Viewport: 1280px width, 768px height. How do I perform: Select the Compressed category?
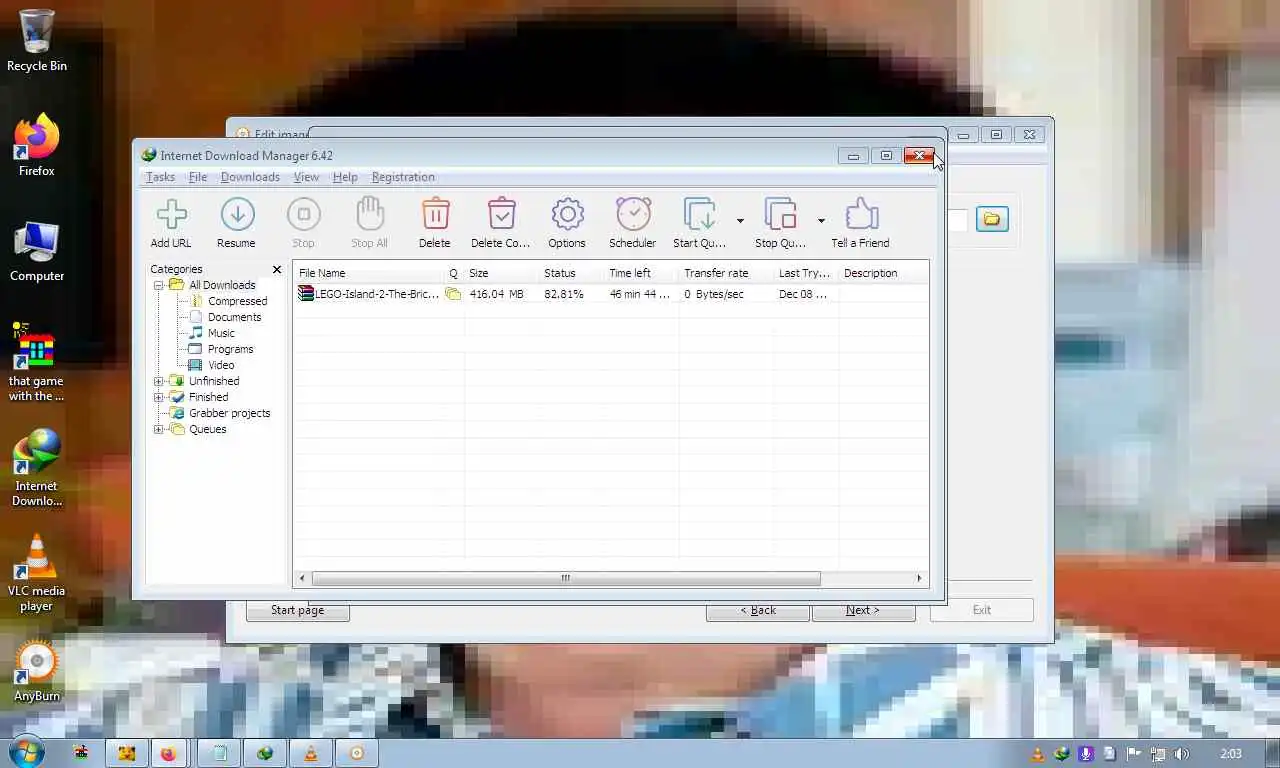pyautogui.click(x=237, y=301)
